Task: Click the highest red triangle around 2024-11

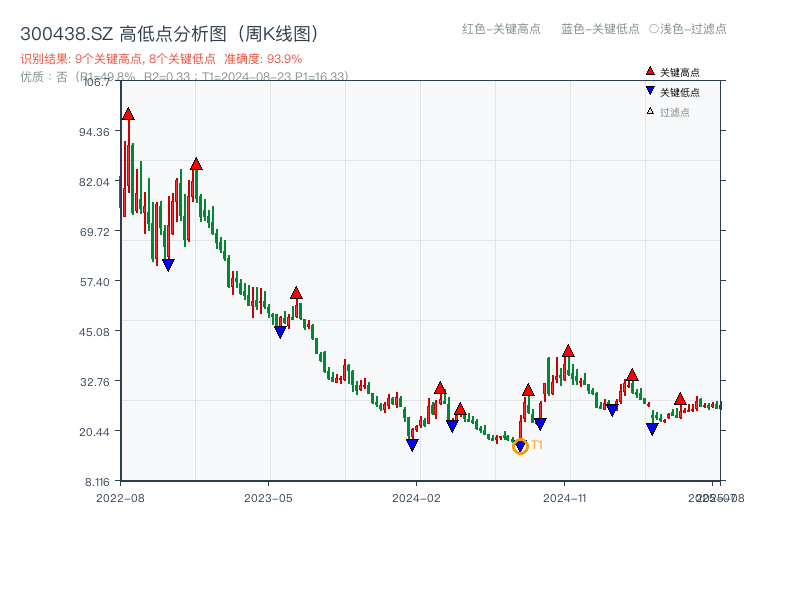Action: (569, 350)
